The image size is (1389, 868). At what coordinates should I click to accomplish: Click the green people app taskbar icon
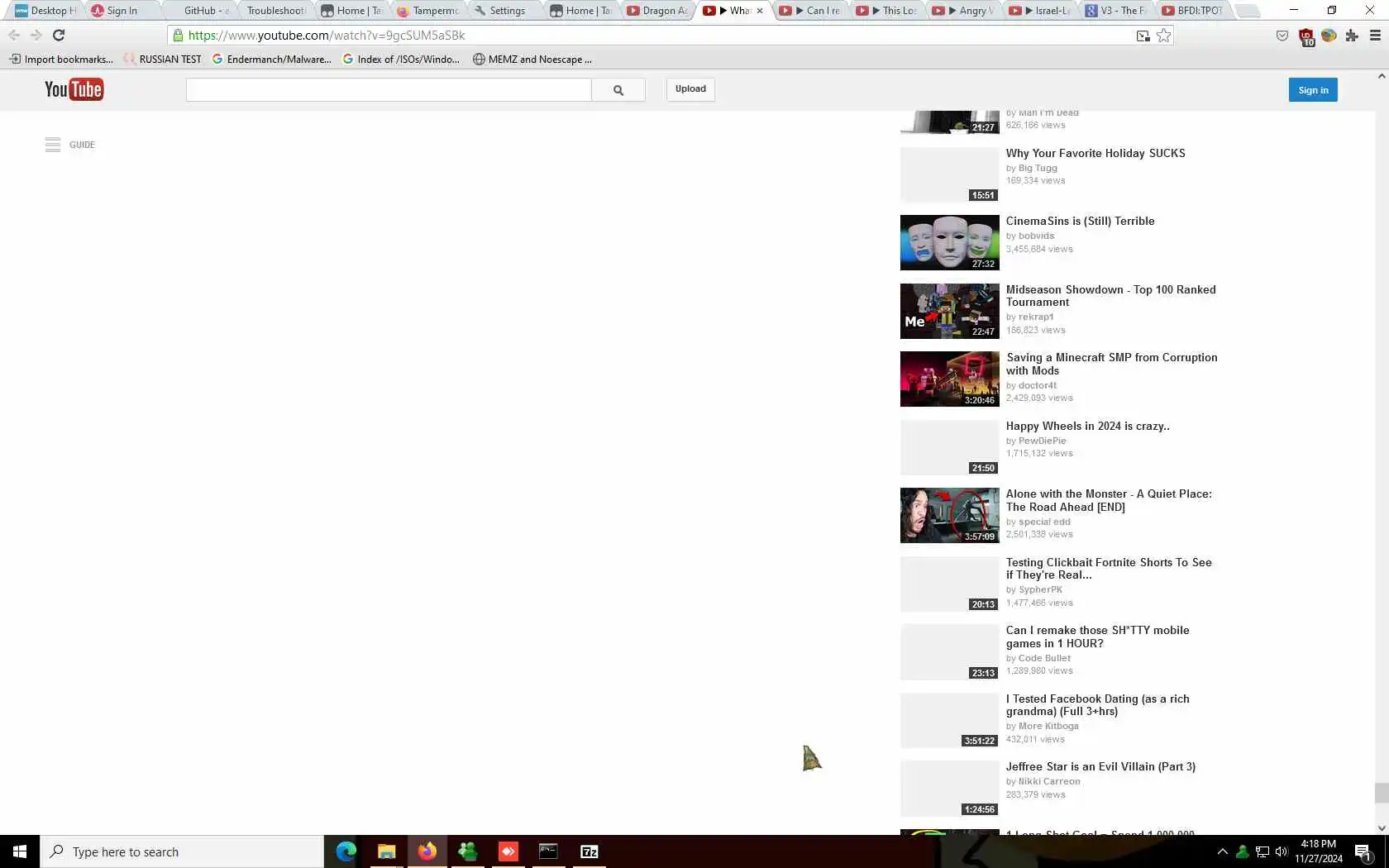[467, 851]
